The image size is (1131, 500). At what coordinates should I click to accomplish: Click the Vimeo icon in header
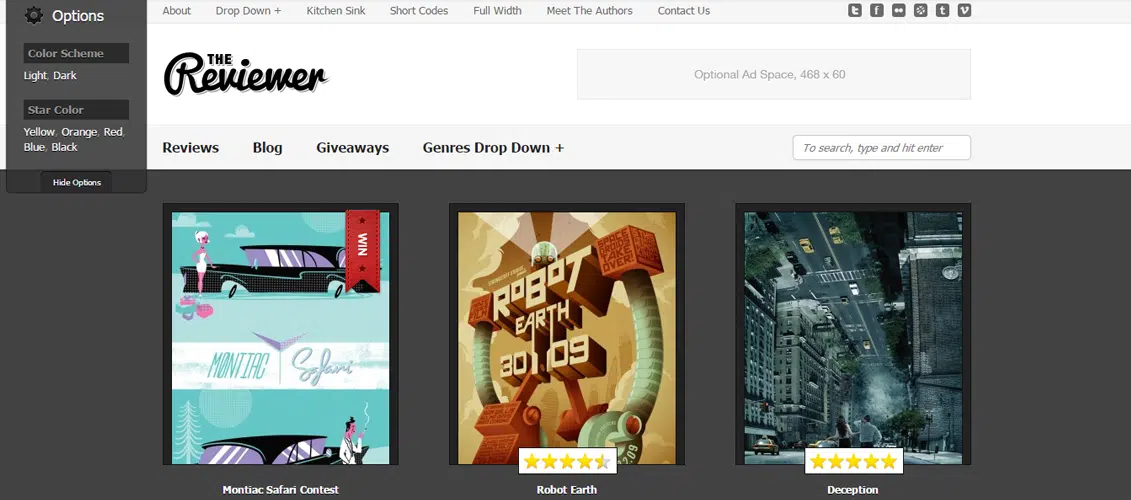965,11
